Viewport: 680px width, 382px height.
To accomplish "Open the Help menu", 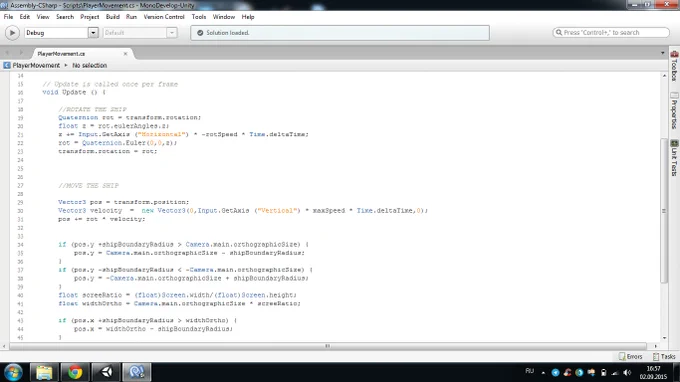I will pos(248,17).
